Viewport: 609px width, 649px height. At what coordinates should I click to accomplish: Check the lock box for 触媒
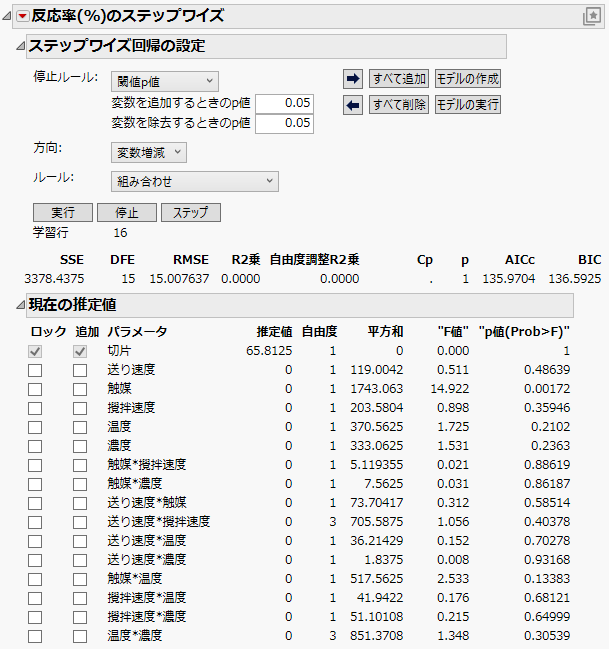click(35, 389)
